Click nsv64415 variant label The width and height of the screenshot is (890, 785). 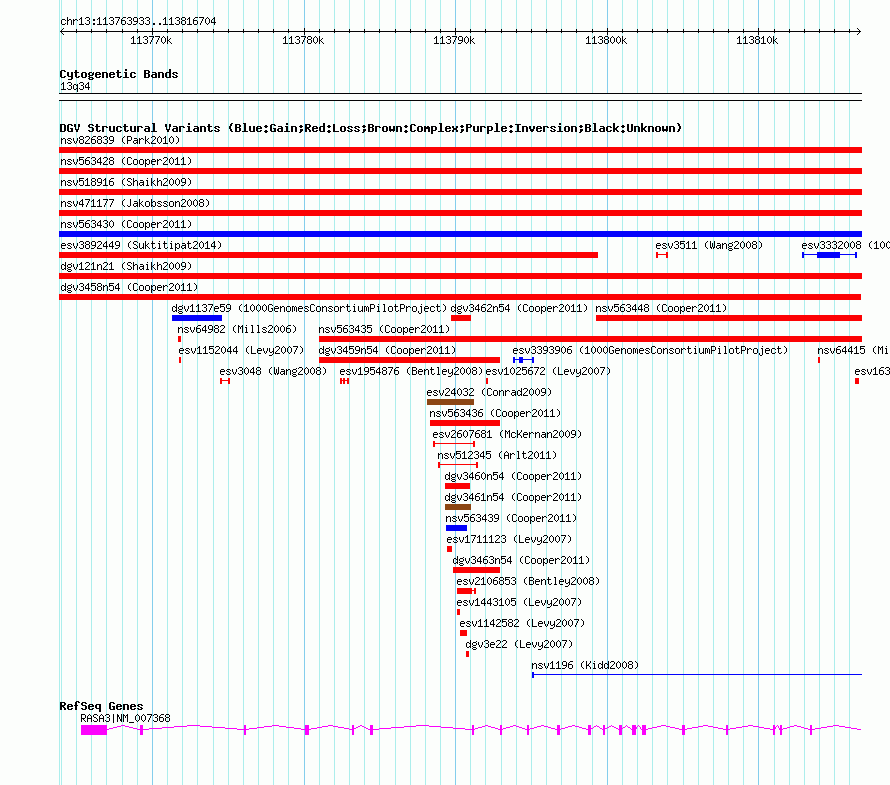853,350
